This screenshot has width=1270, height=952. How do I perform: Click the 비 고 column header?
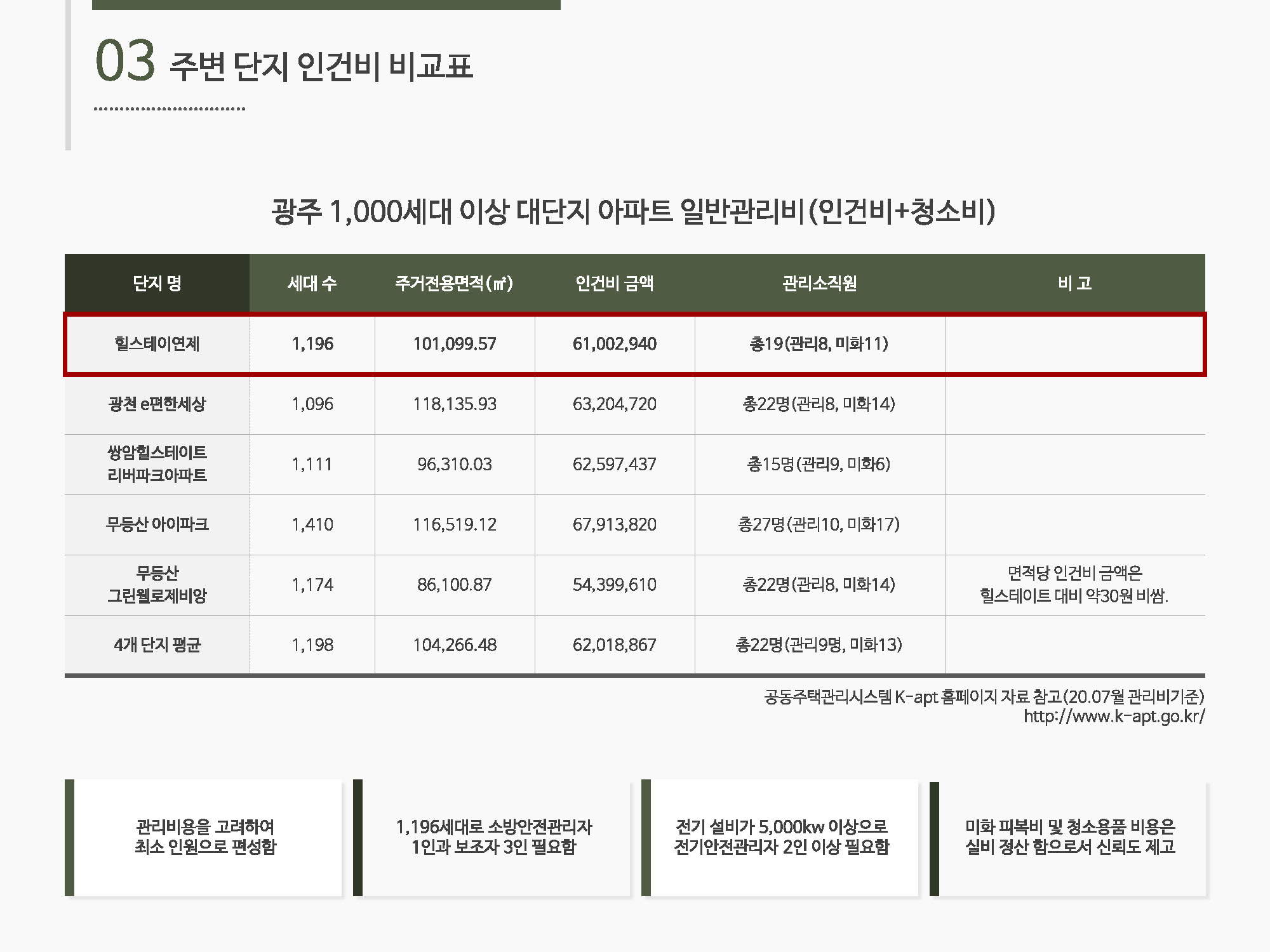coord(1074,283)
